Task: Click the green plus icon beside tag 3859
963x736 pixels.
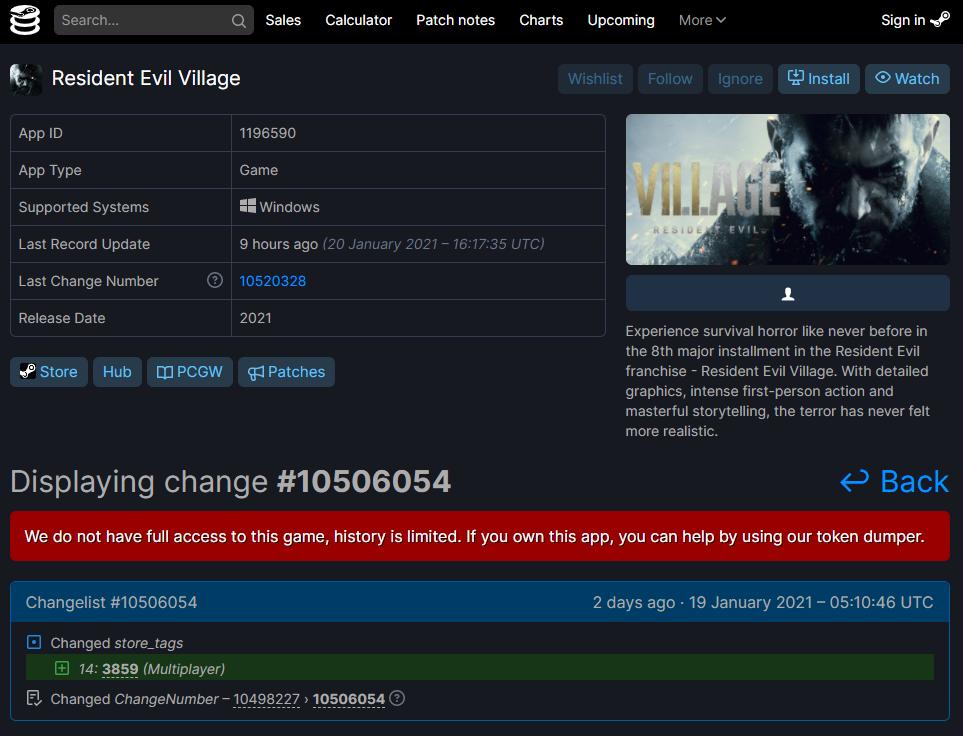Action: (62, 669)
